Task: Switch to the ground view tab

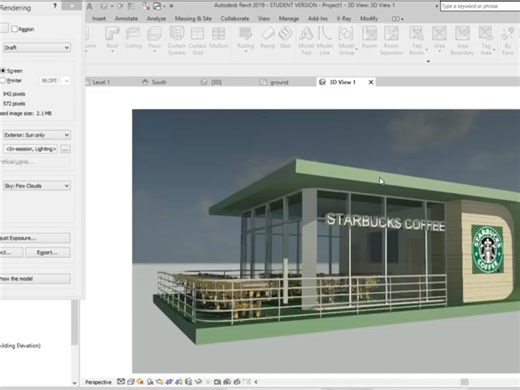Action: click(x=274, y=82)
